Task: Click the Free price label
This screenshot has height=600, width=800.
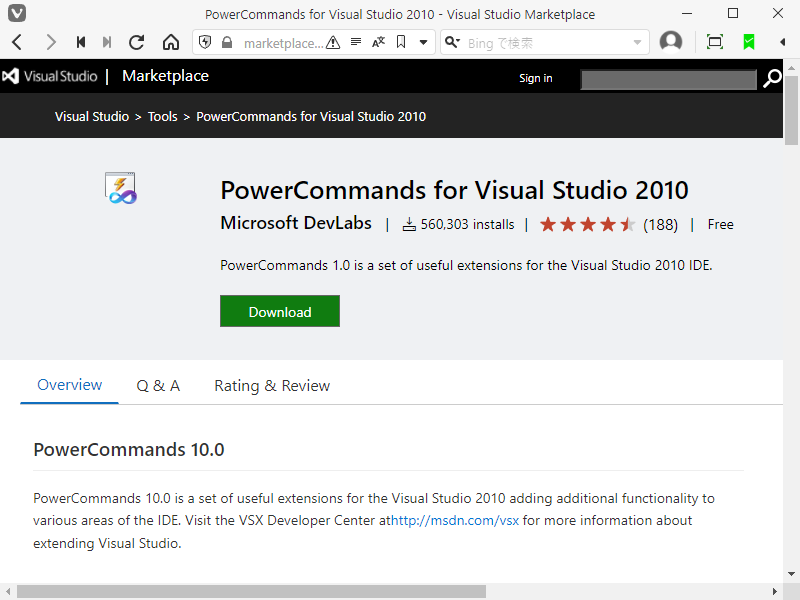Action: tap(720, 224)
